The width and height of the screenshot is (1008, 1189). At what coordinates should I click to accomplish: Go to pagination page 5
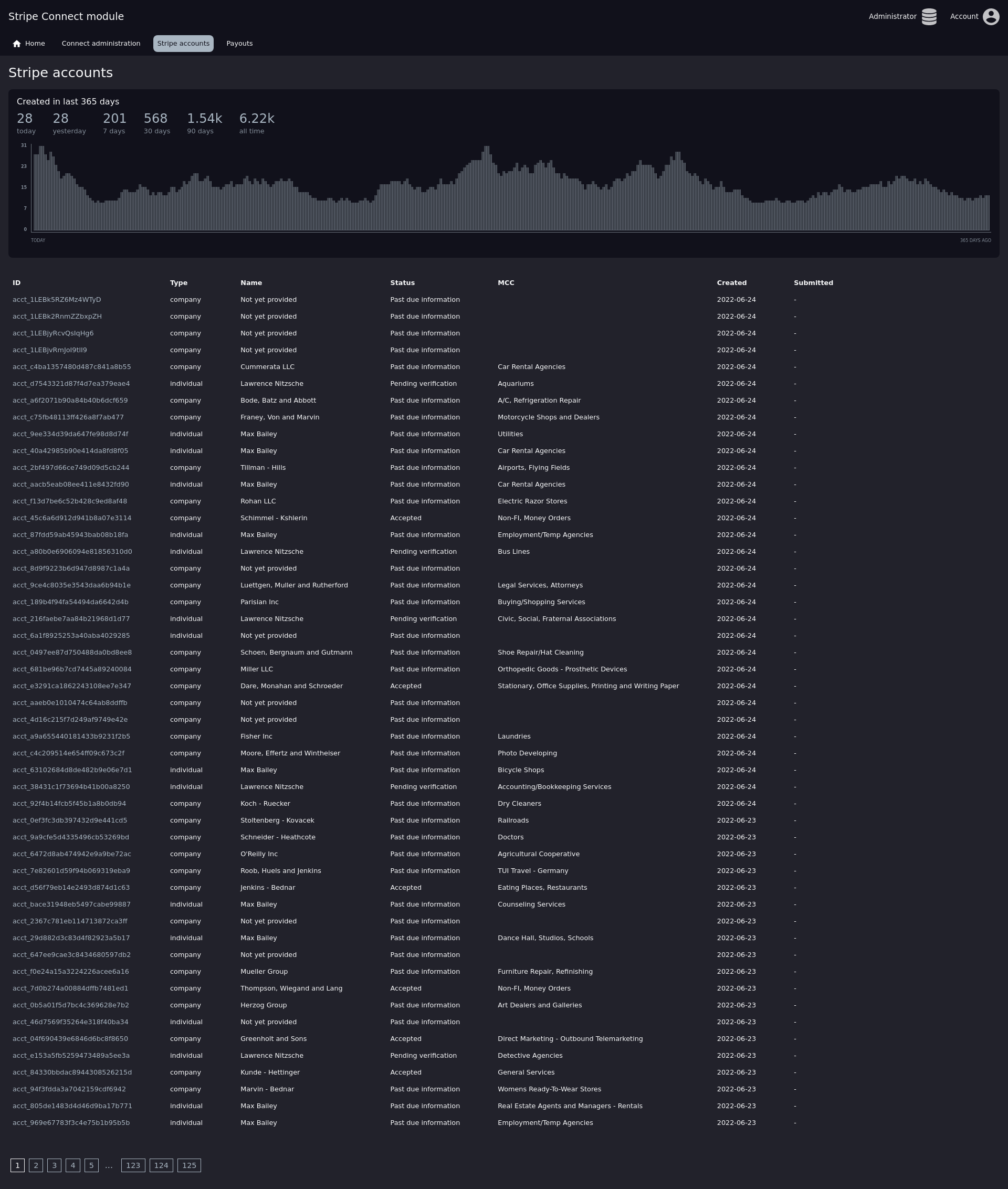(x=91, y=1165)
